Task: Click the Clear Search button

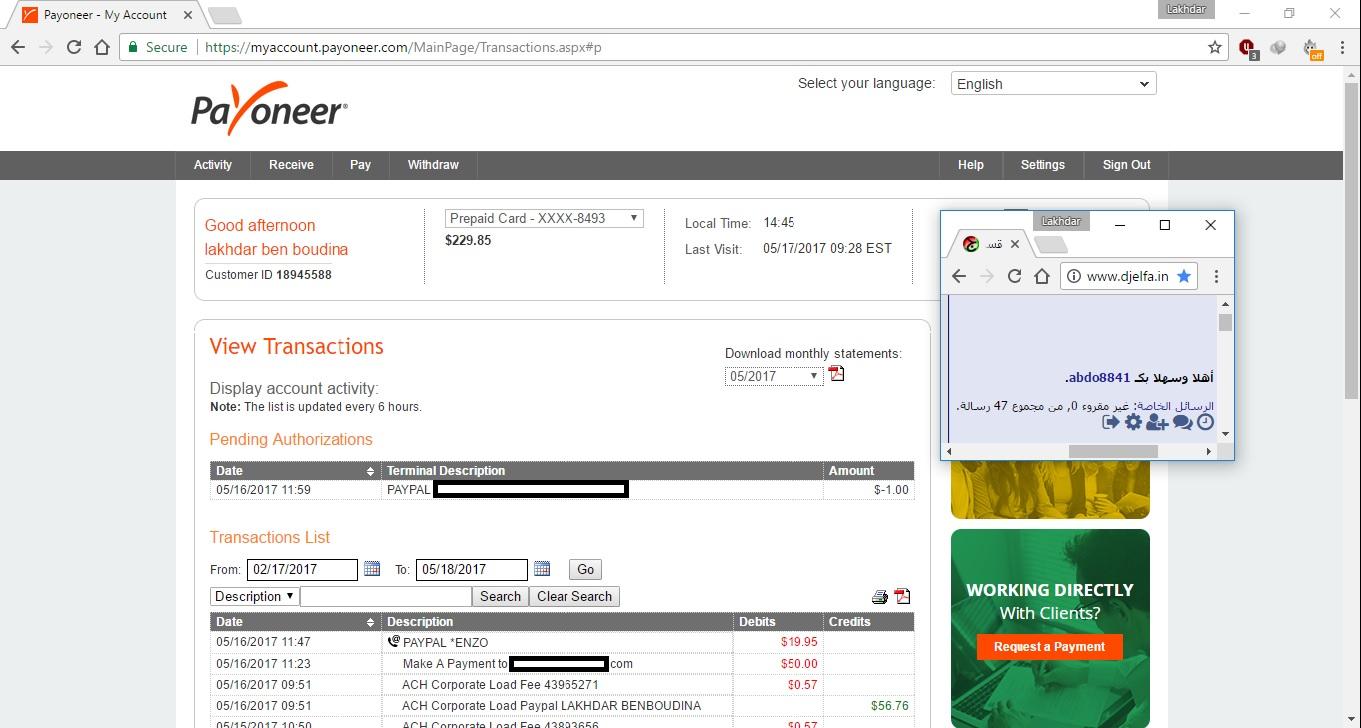Action: (x=574, y=596)
